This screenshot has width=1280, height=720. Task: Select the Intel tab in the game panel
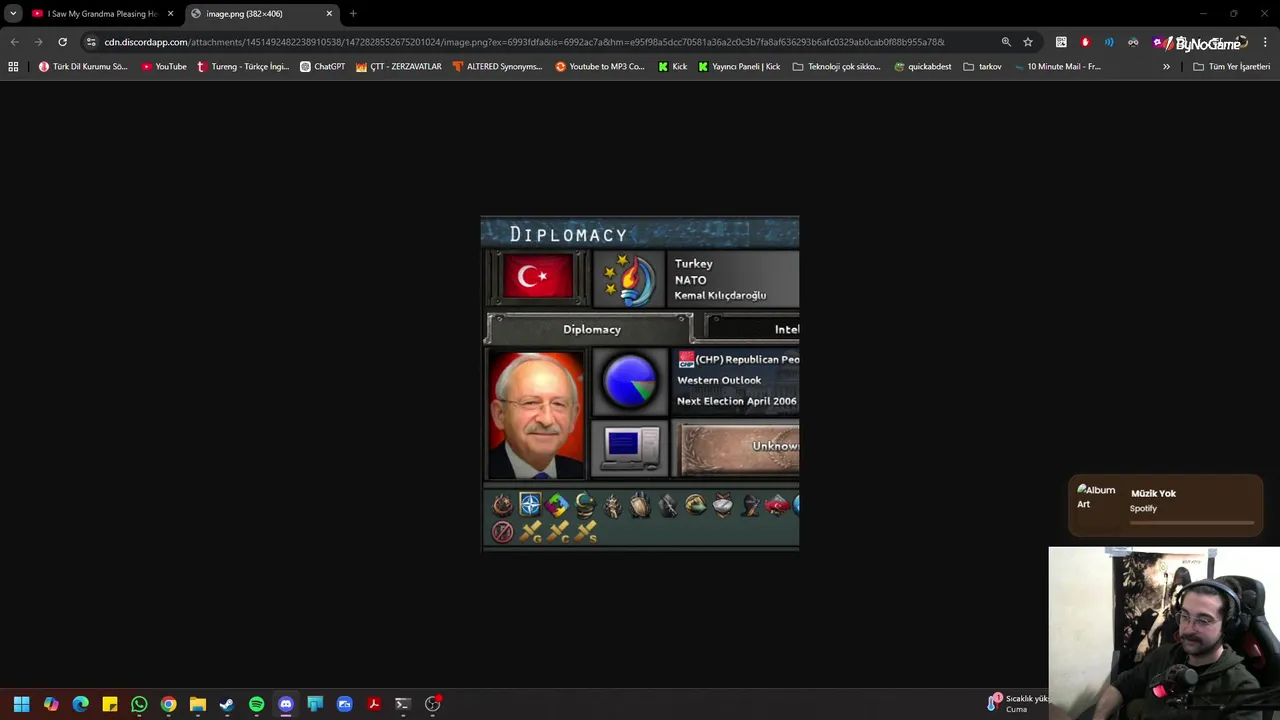coord(752,329)
